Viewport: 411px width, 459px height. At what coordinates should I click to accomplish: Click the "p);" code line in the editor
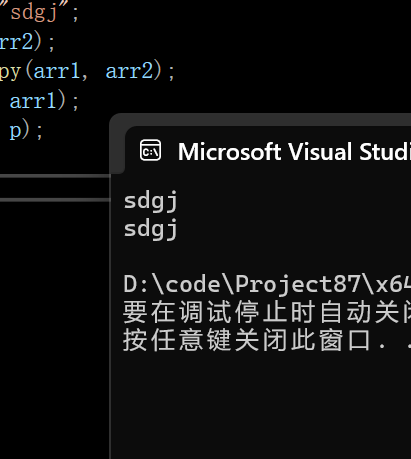tap(26, 131)
